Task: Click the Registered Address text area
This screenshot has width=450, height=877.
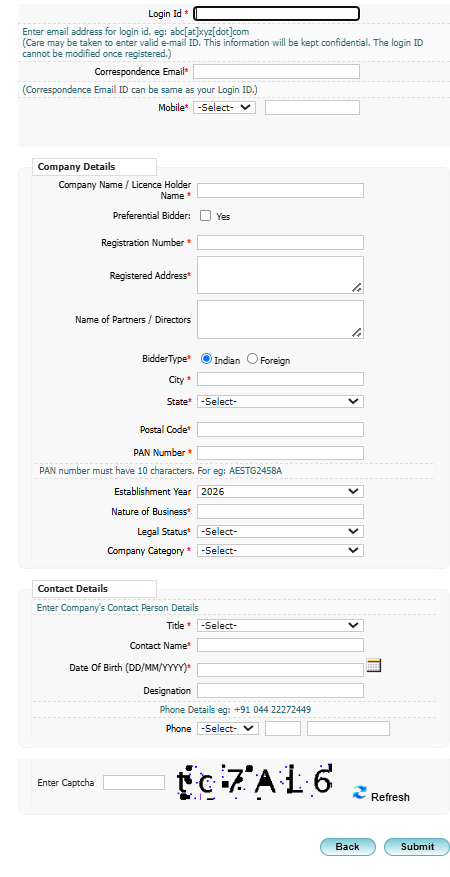Action: point(280,275)
